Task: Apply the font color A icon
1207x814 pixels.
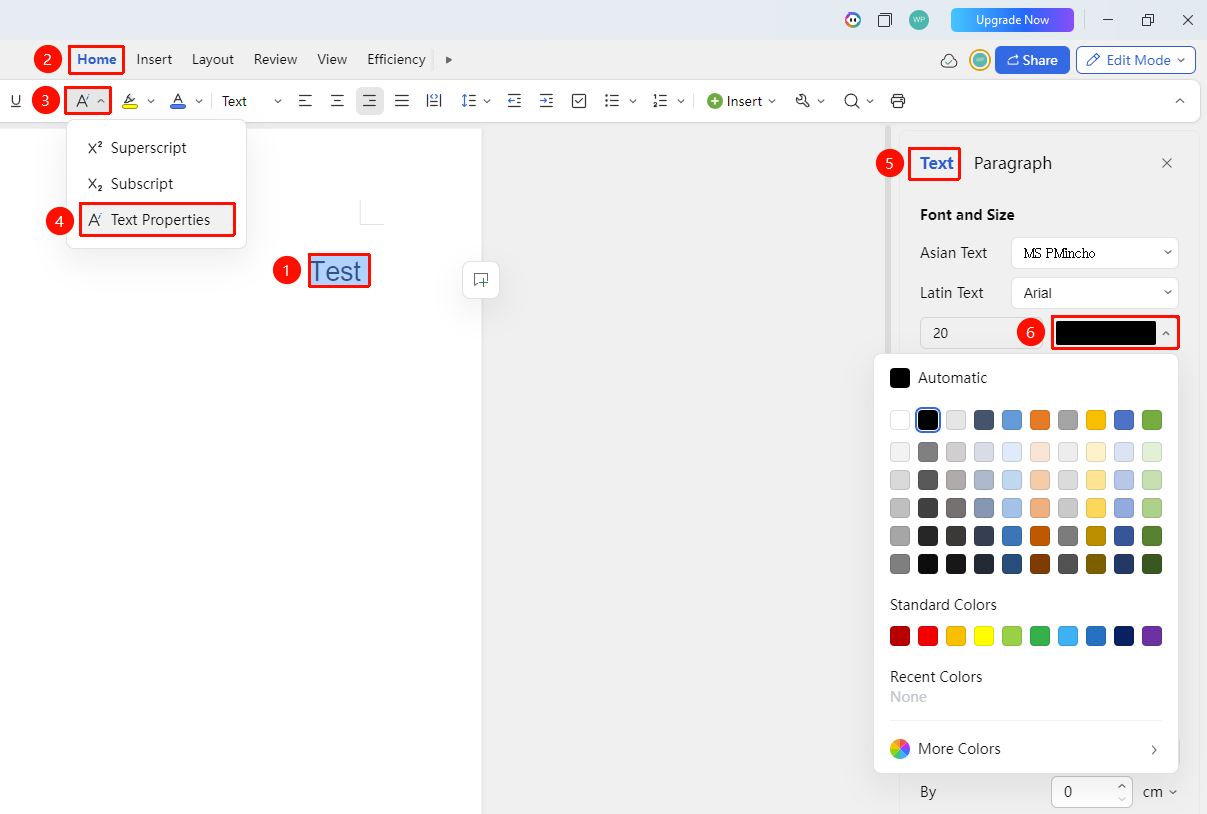Action: coord(178,101)
